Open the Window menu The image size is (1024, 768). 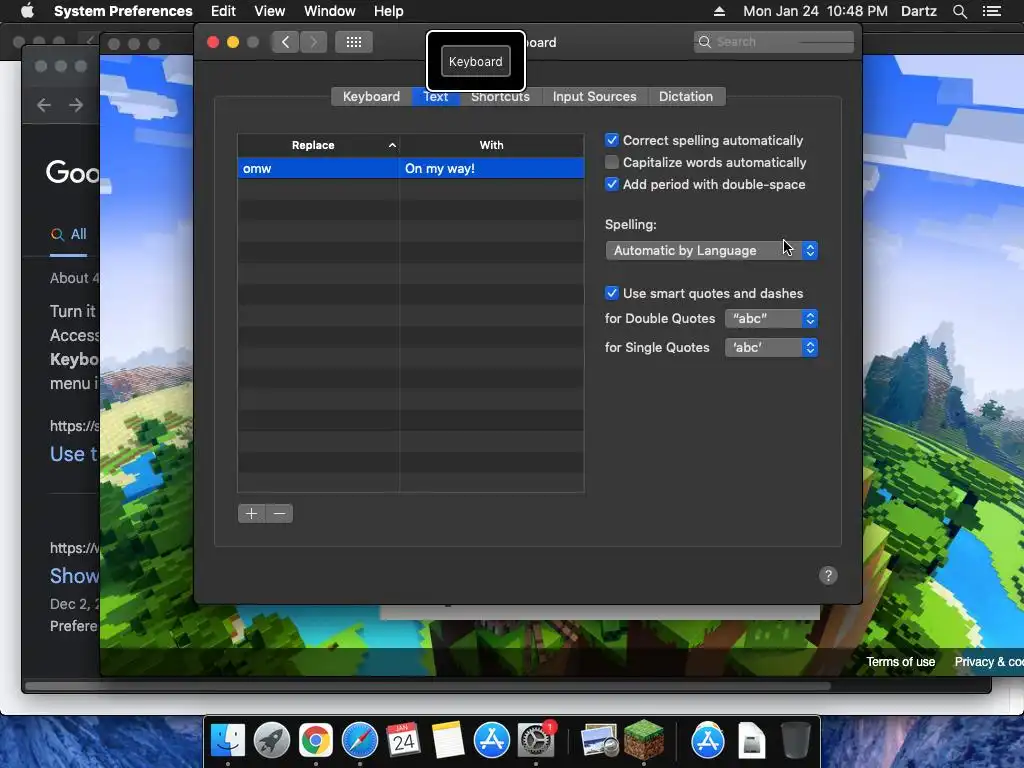pos(330,11)
